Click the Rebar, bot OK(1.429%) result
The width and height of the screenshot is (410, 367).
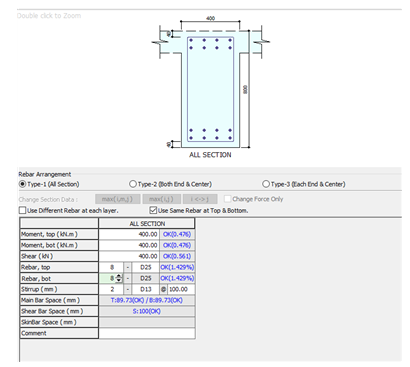click(x=177, y=278)
